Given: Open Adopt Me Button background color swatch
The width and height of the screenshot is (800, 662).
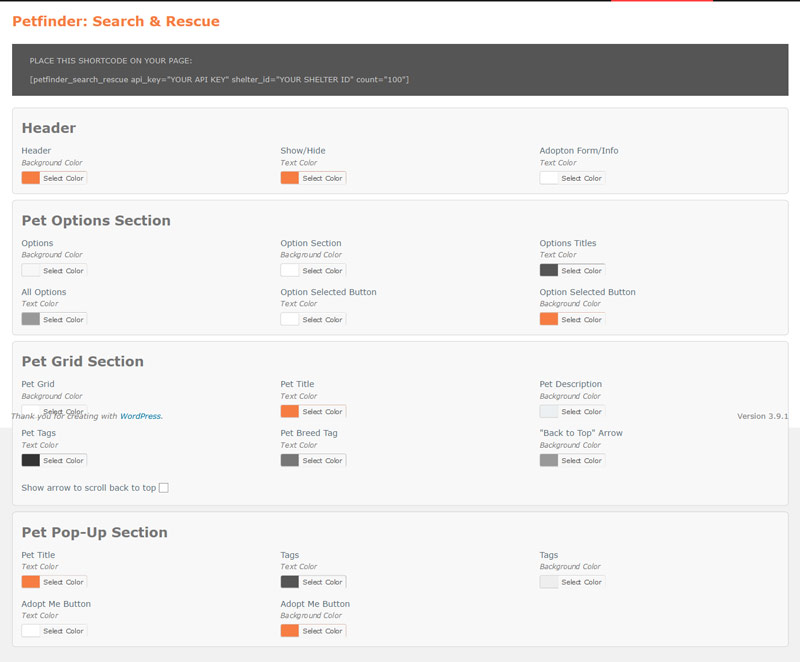Looking at the screenshot, I should tap(290, 631).
